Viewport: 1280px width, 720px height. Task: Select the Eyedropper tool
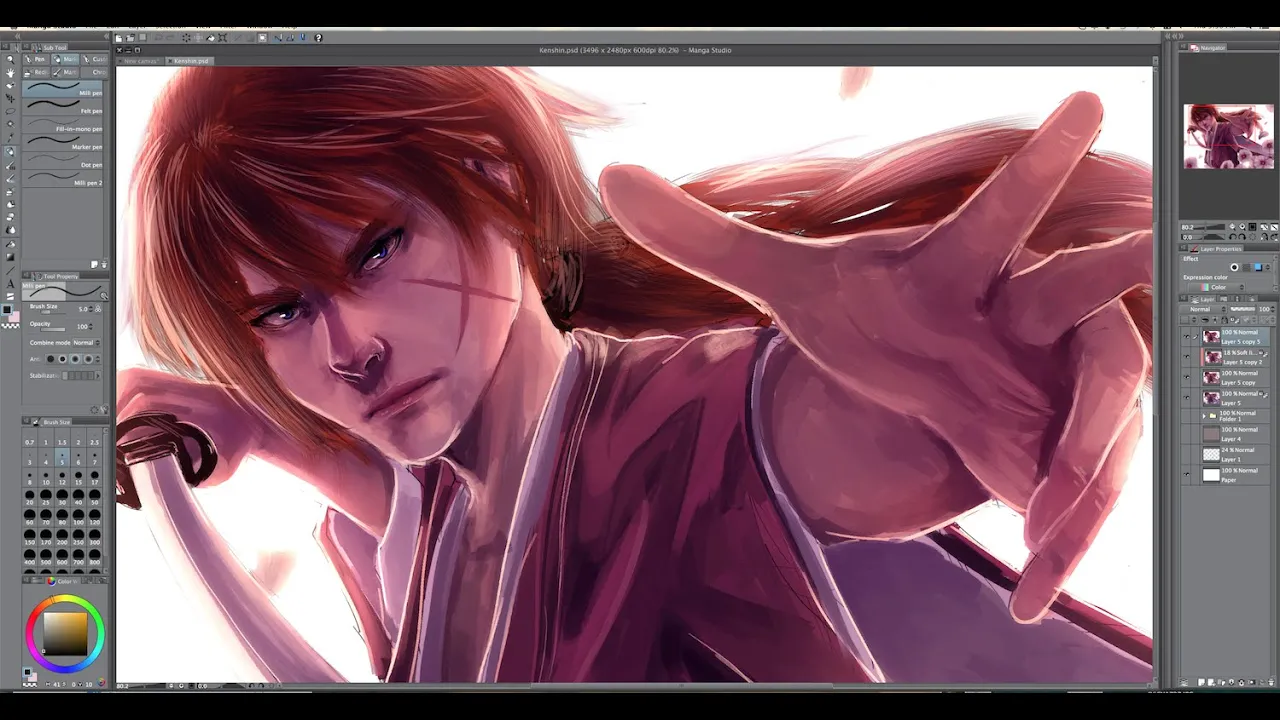tap(10, 138)
